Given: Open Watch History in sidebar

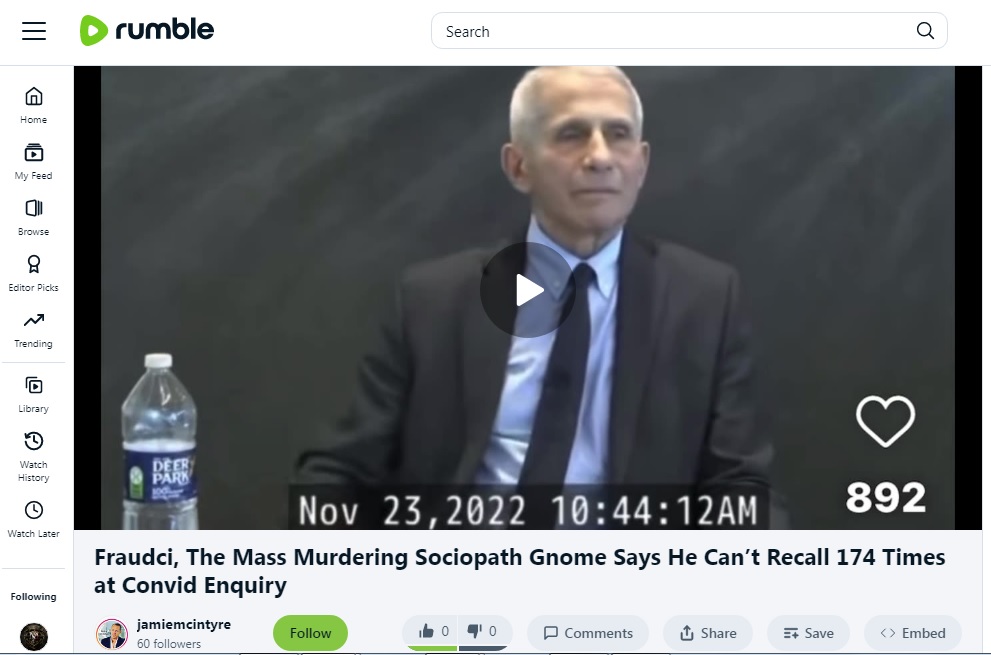Looking at the screenshot, I should click(x=33, y=456).
